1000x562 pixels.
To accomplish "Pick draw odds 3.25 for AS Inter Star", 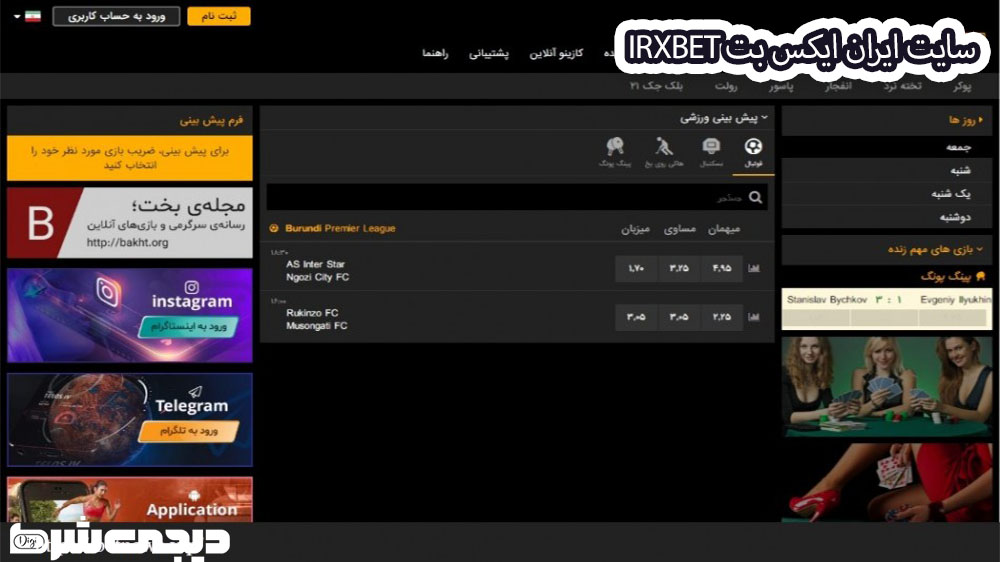I will pyautogui.click(x=679, y=268).
